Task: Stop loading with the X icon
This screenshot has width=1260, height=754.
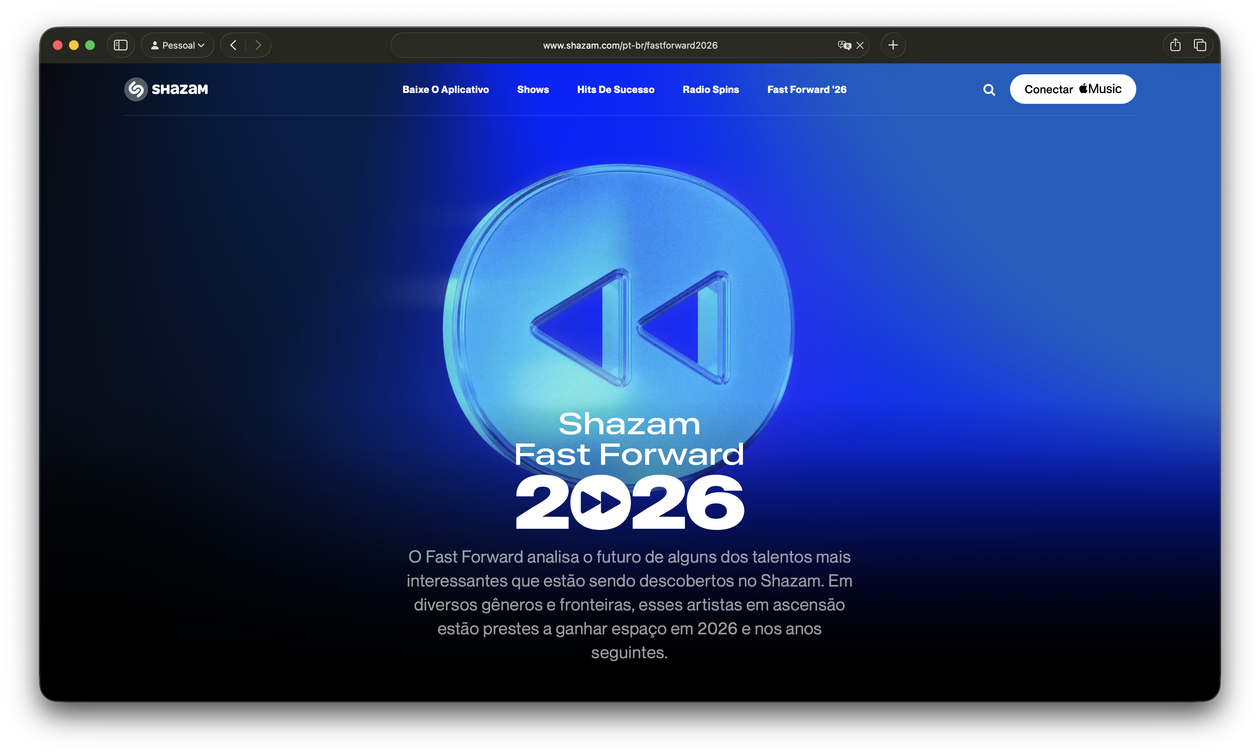Action: pyautogui.click(x=860, y=45)
